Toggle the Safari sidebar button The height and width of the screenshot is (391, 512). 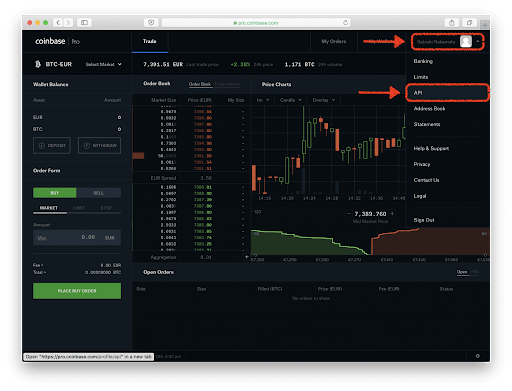(84, 23)
